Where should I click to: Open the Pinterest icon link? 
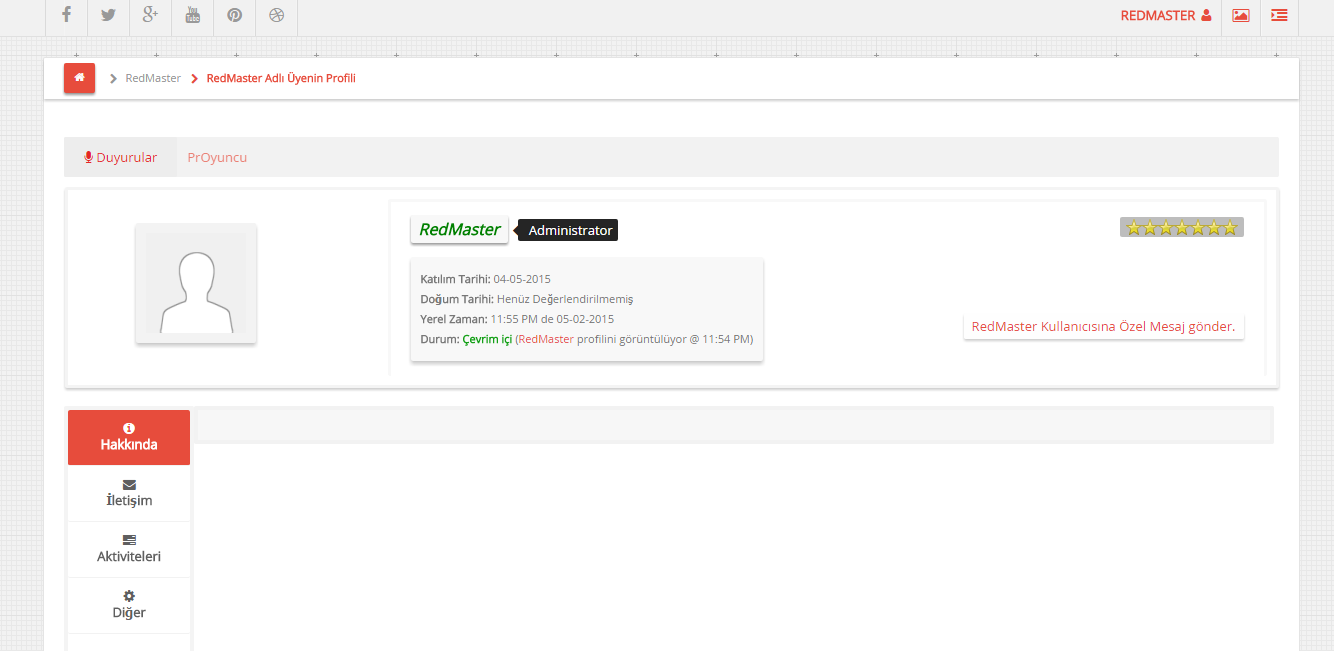point(234,15)
